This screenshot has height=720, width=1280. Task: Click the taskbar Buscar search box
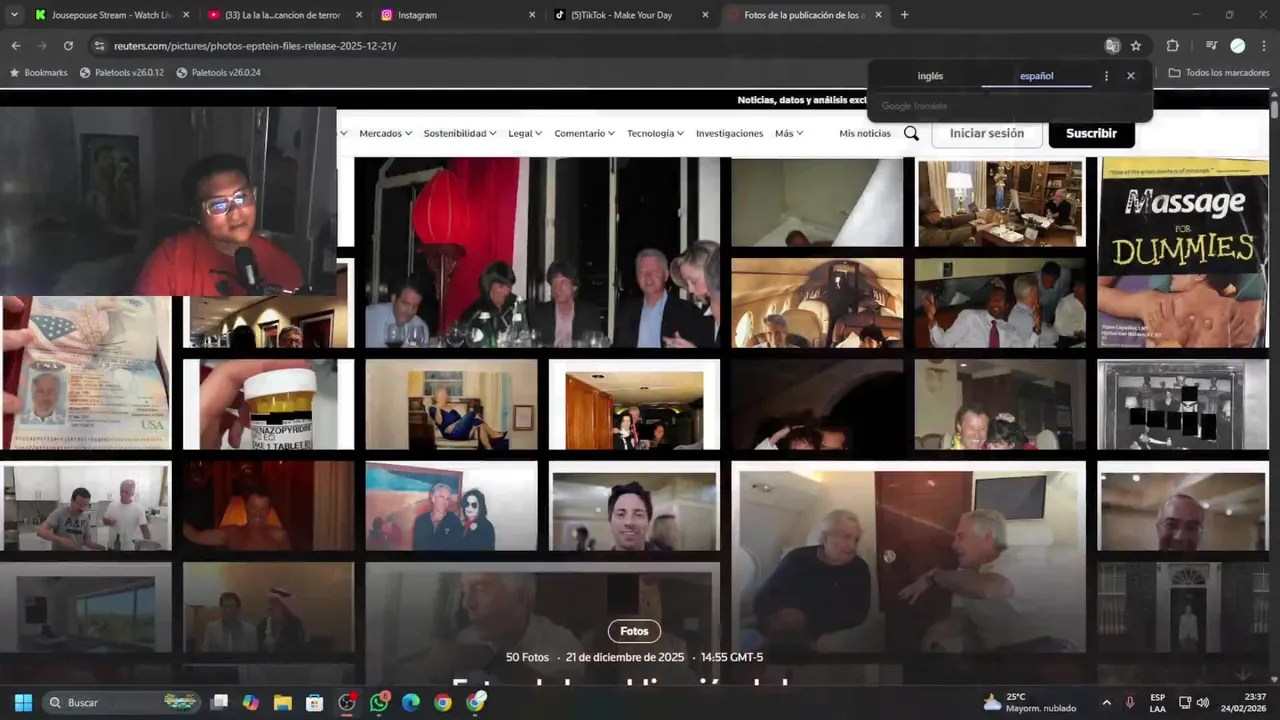tap(121, 702)
